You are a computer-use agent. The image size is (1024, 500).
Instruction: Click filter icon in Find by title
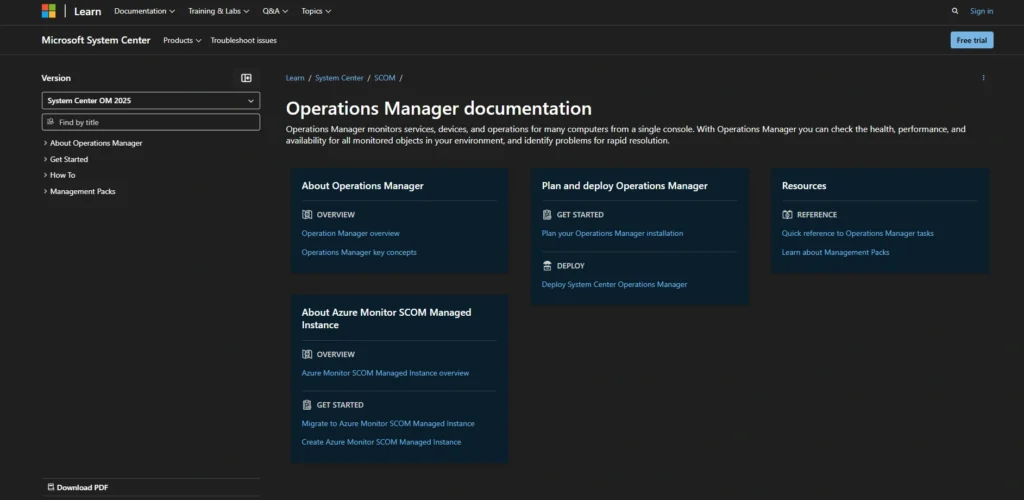click(50, 122)
